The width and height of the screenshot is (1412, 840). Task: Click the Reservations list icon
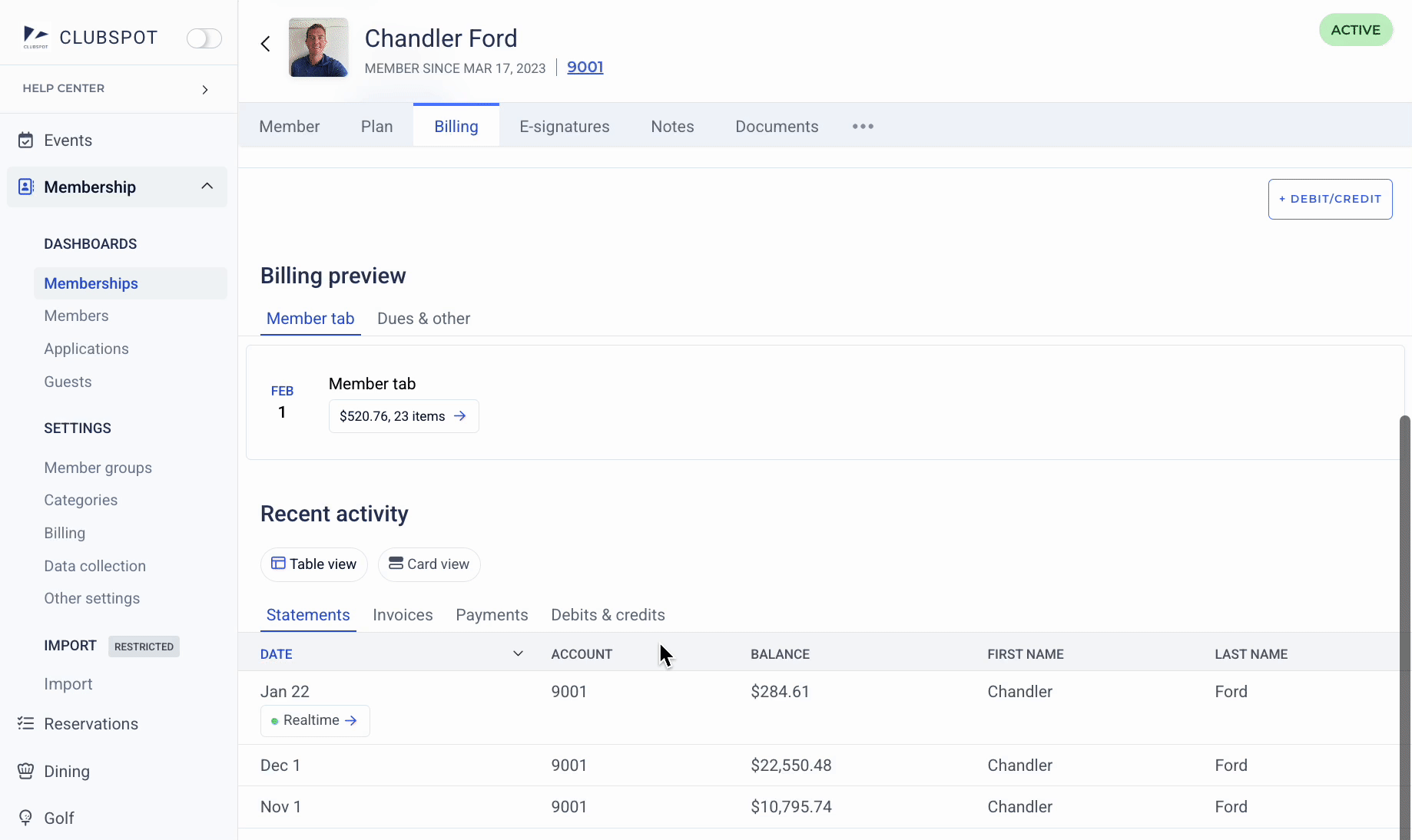coord(26,723)
